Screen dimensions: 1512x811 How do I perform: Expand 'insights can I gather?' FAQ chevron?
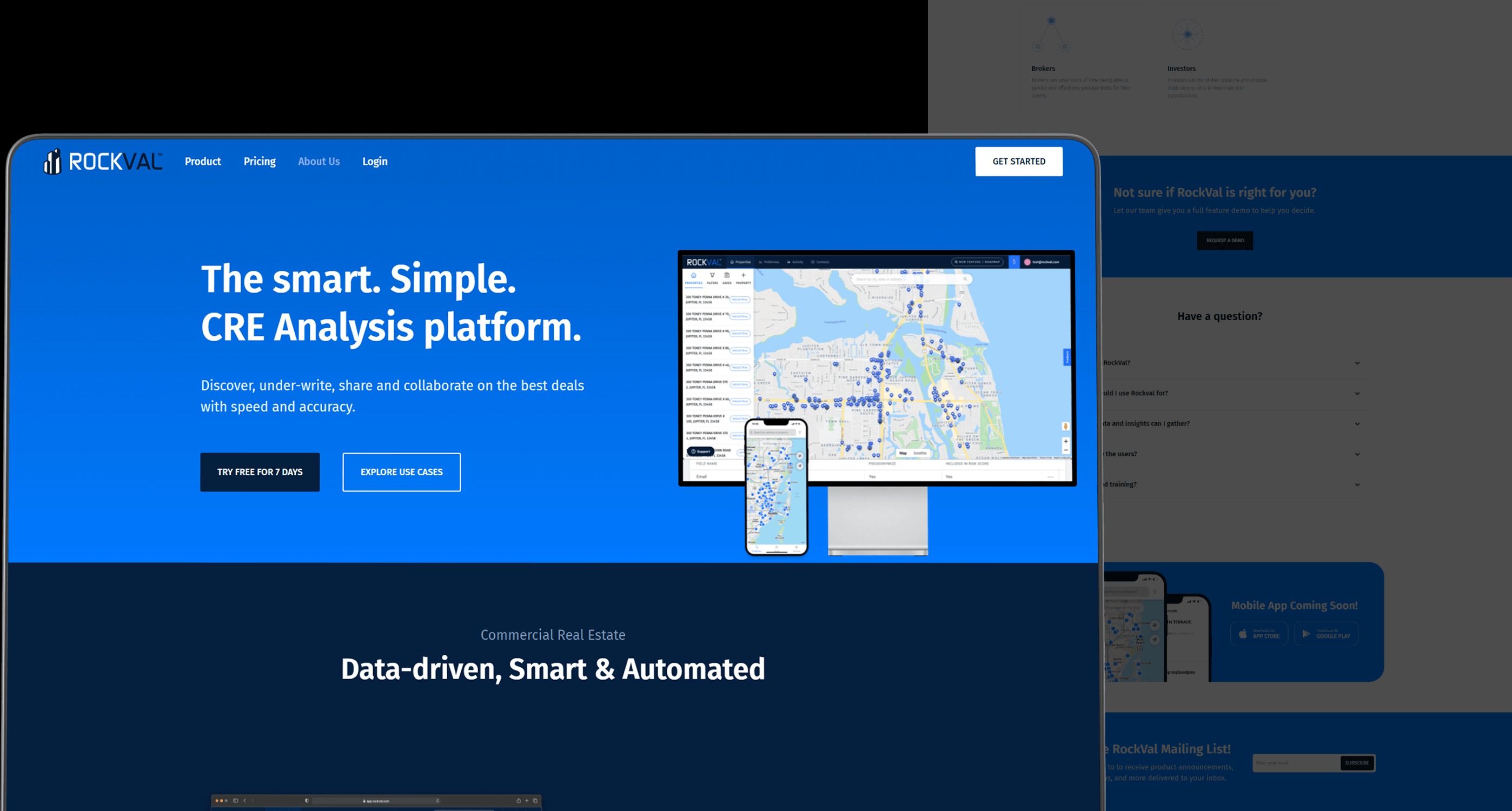1357,424
